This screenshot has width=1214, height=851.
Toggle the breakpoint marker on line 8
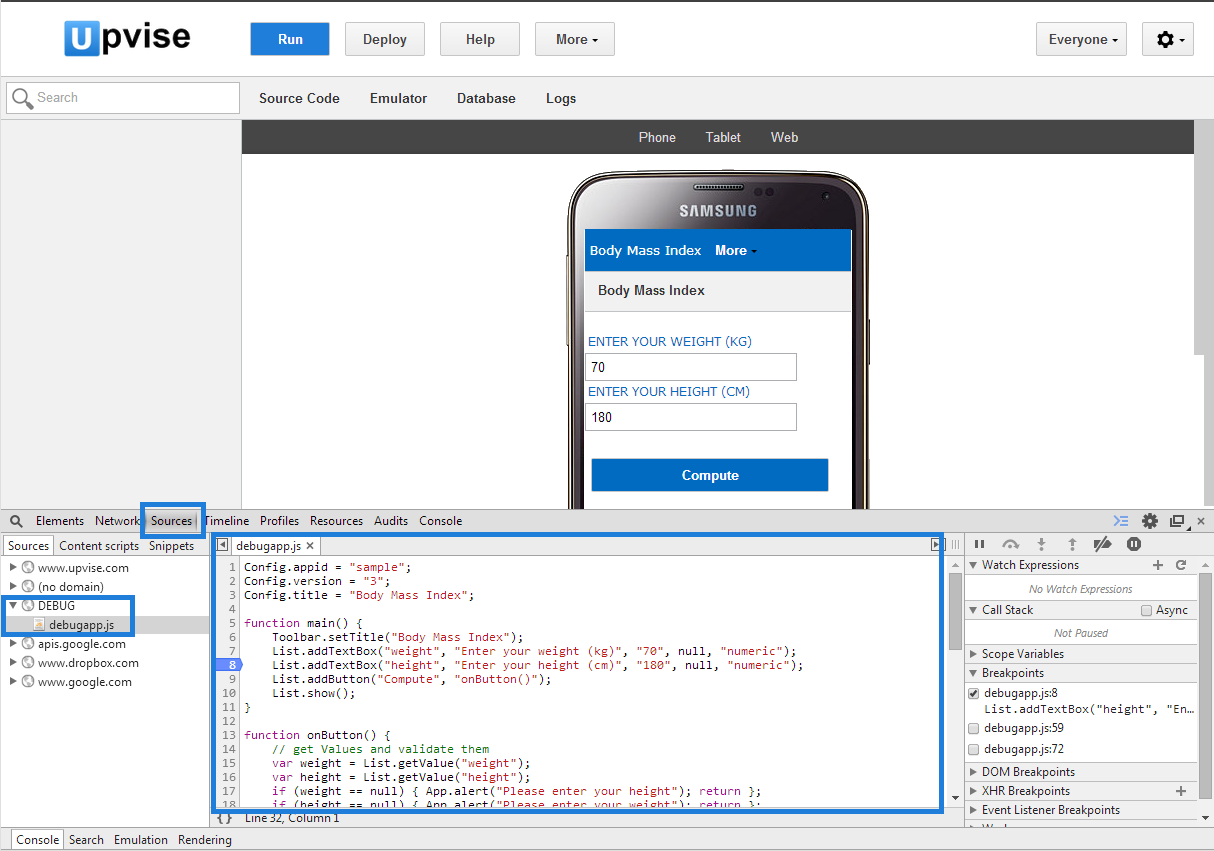click(229, 665)
